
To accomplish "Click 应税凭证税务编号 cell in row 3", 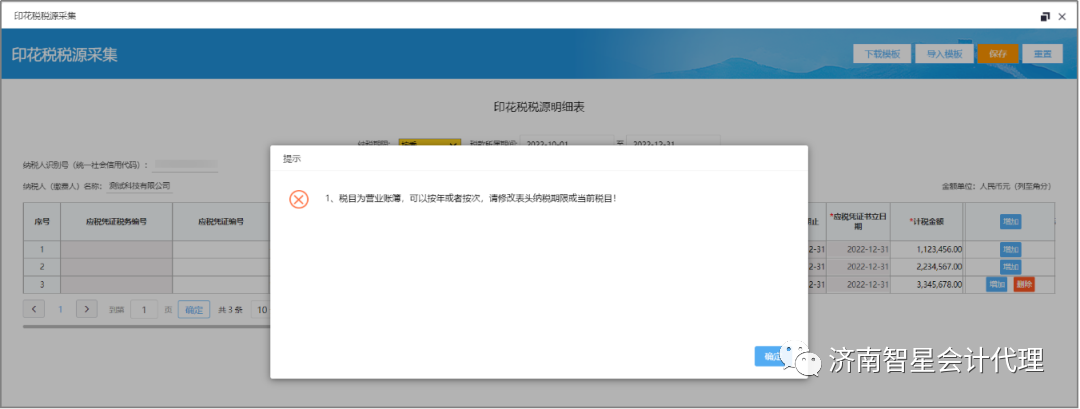I will [x=116, y=284].
